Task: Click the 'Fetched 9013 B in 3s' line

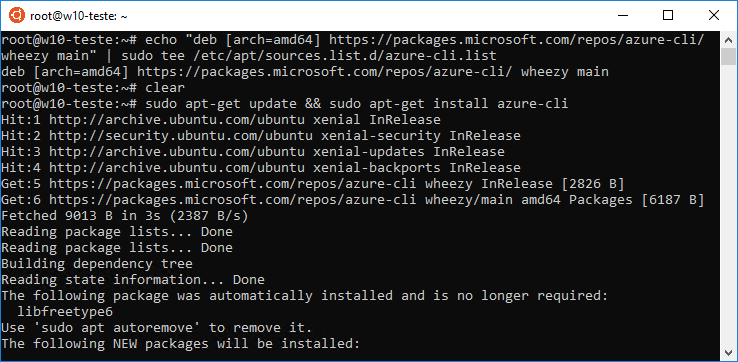Action: coord(125,216)
